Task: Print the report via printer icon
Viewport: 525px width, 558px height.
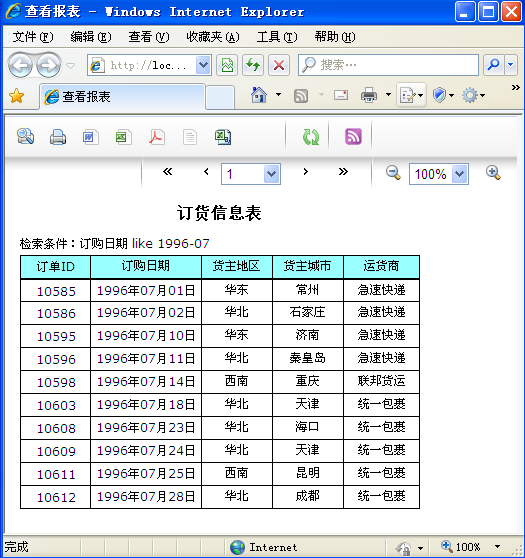Action: pyautogui.click(x=58, y=137)
